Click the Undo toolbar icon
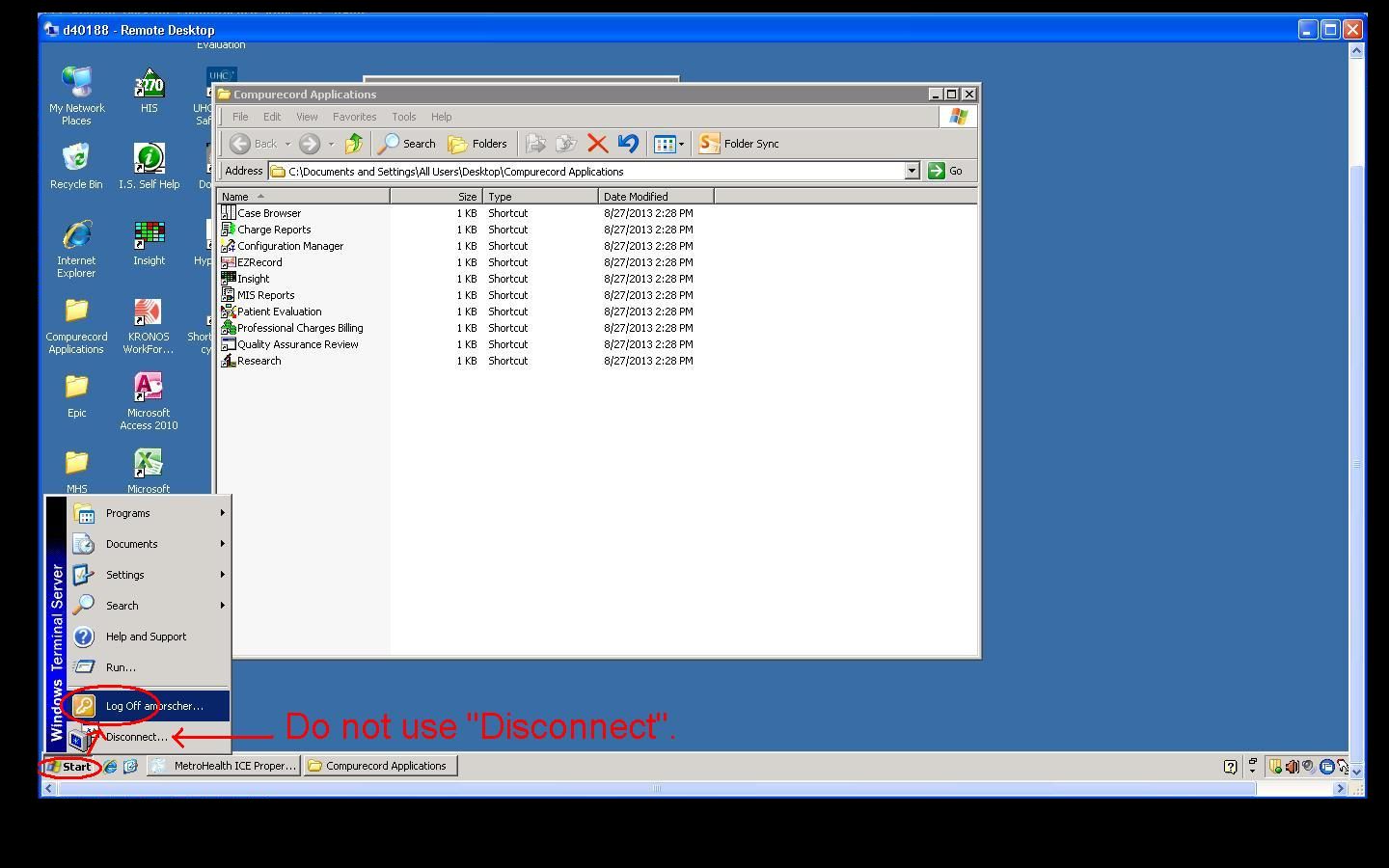 (628, 144)
